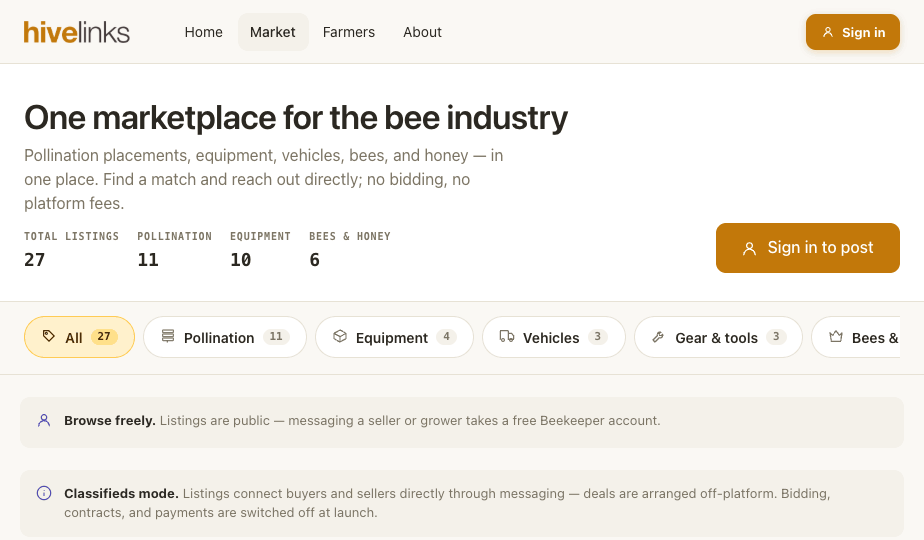The height and width of the screenshot is (540, 924).
Task: Click the 'Browse freely.' bold text
Action: tap(110, 420)
